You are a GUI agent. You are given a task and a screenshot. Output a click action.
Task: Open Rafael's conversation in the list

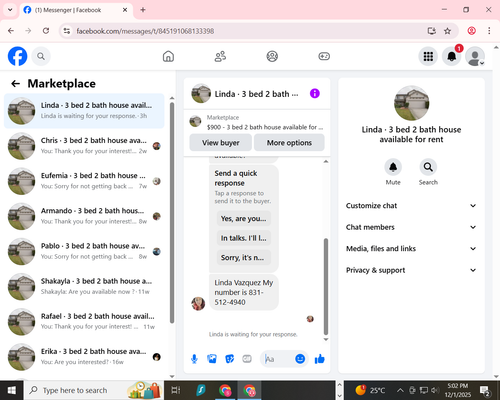pyautogui.click(x=84, y=322)
